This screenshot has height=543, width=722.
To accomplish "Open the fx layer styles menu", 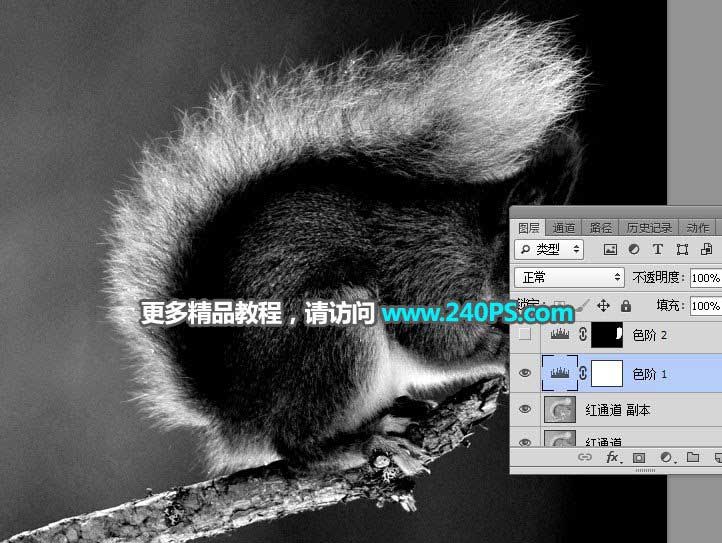I will click(x=612, y=457).
